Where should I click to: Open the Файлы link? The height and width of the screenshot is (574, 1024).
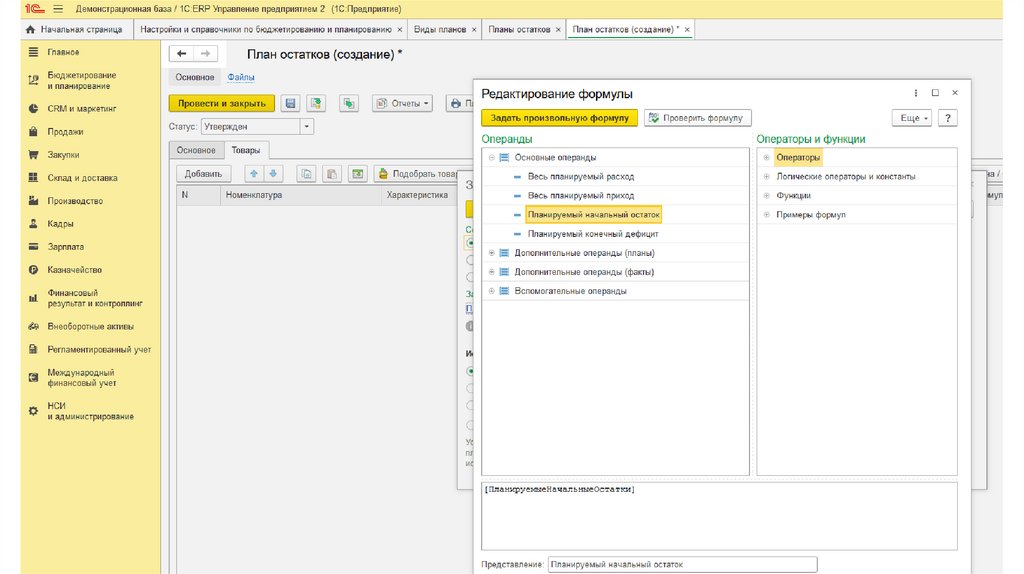pyautogui.click(x=241, y=77)
